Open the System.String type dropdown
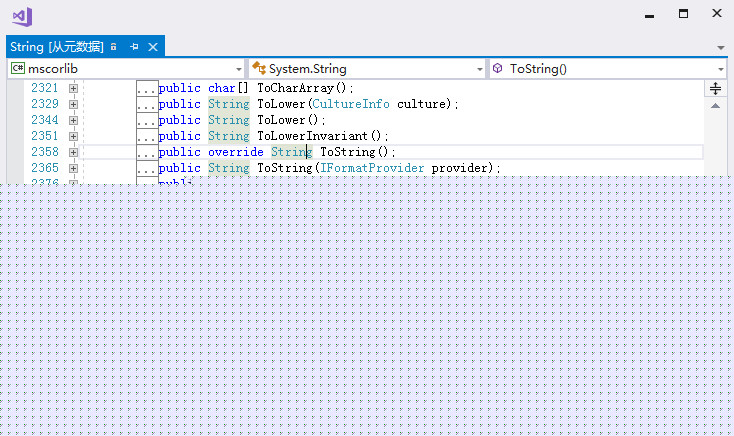Screen dimensions: 734x436 (x=366, y=69)
